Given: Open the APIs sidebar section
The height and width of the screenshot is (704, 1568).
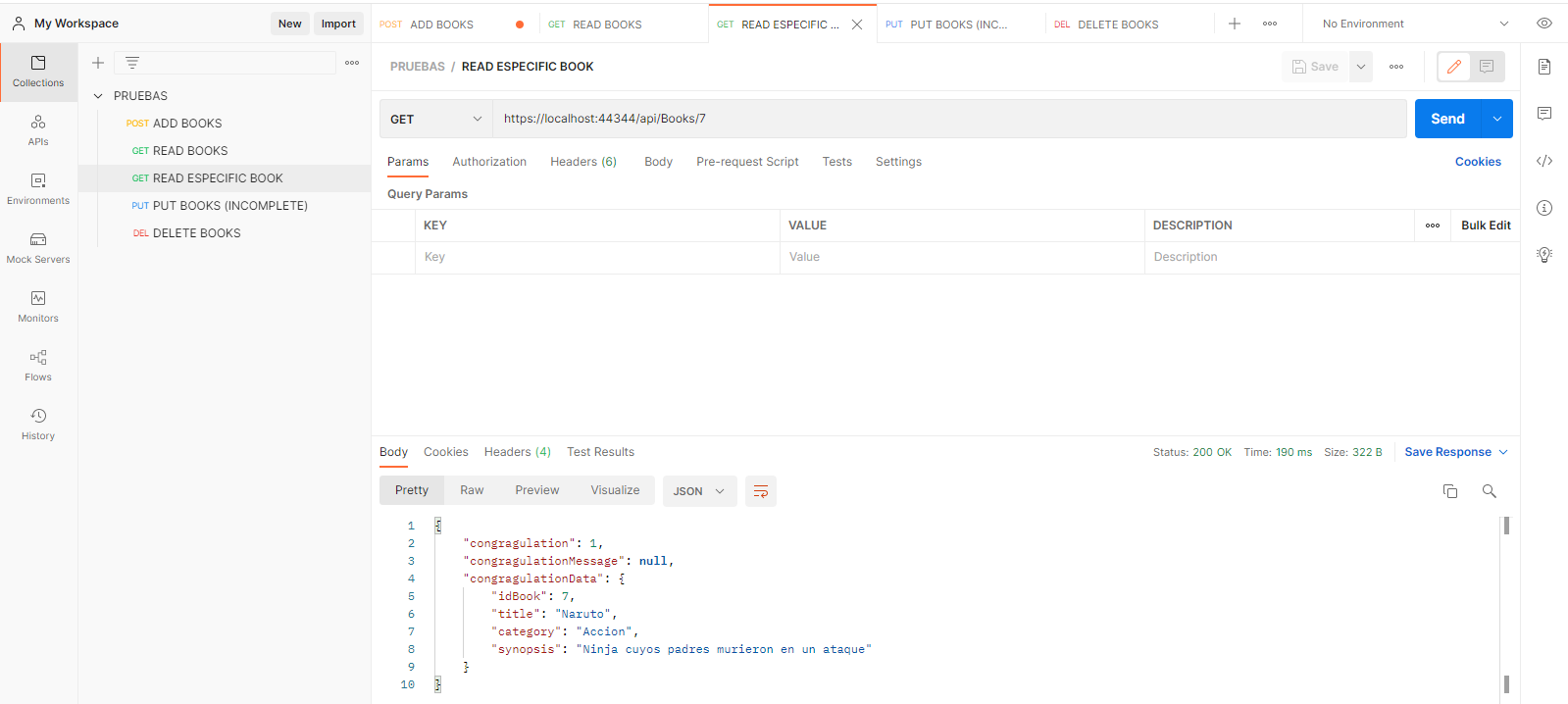Looking at the screenshot, I should tap(38, 130).
